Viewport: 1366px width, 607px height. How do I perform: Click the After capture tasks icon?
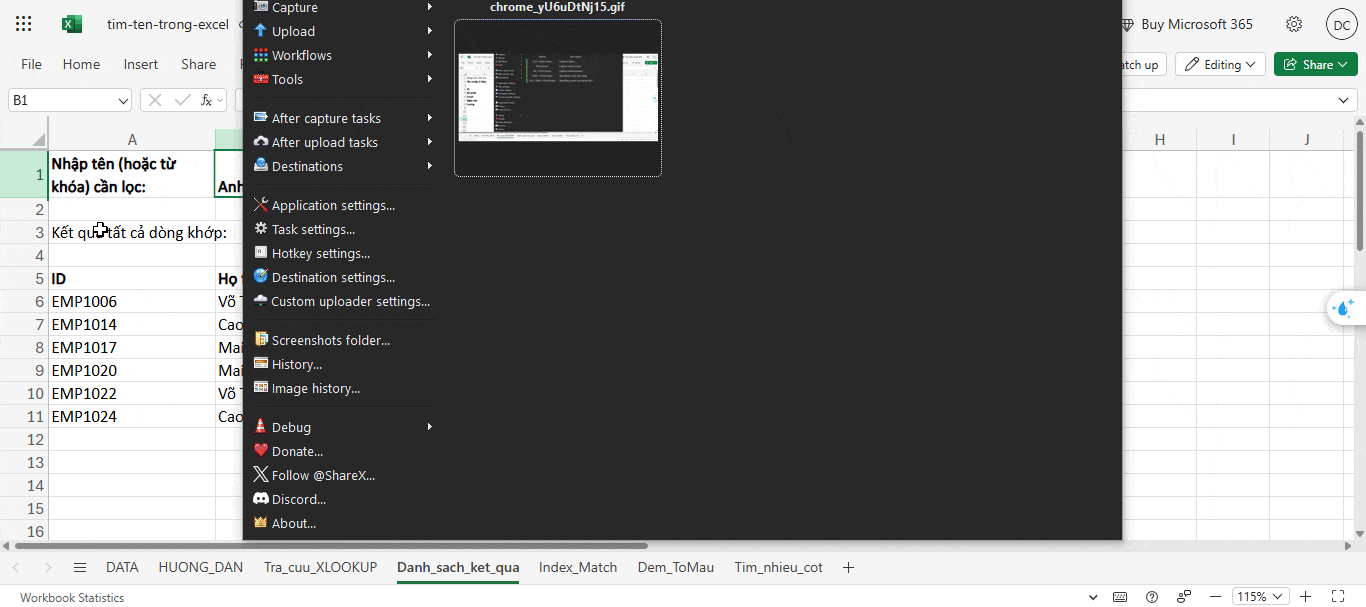click(261, 118)
